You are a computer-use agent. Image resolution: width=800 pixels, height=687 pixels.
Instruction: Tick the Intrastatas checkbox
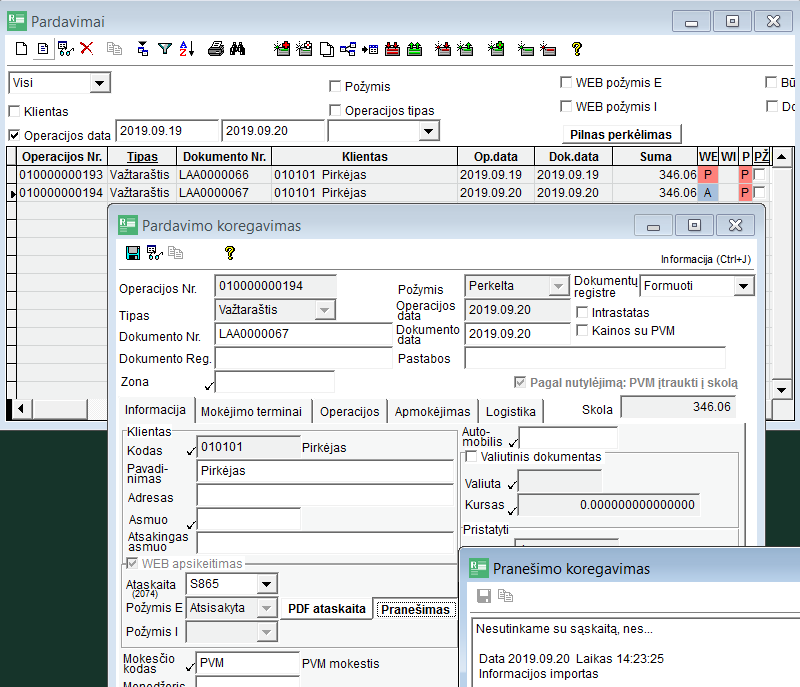click(582, 312)
